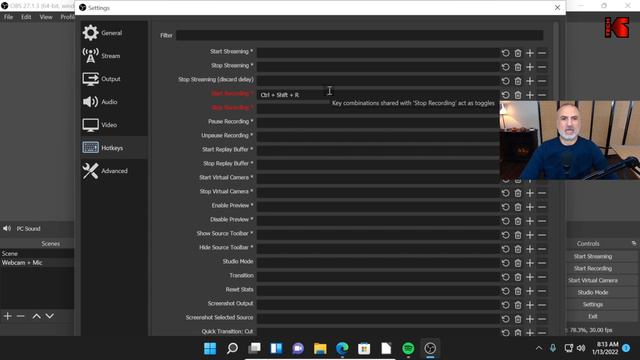Reset the Start Streaming hotkey
The image size is (640, 360).
point(505,53)
